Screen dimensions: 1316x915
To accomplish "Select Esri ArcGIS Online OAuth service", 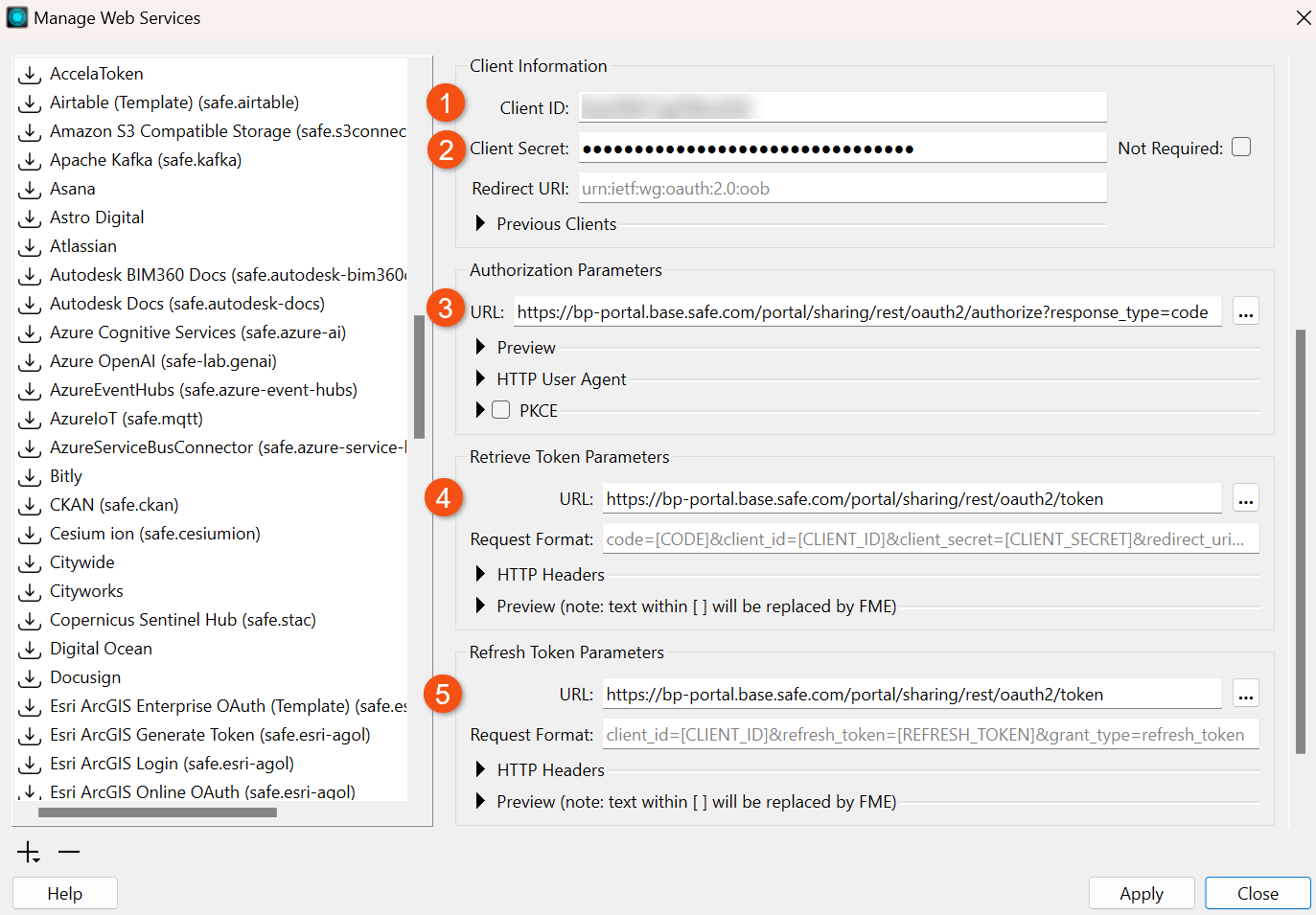I will 202,791.
